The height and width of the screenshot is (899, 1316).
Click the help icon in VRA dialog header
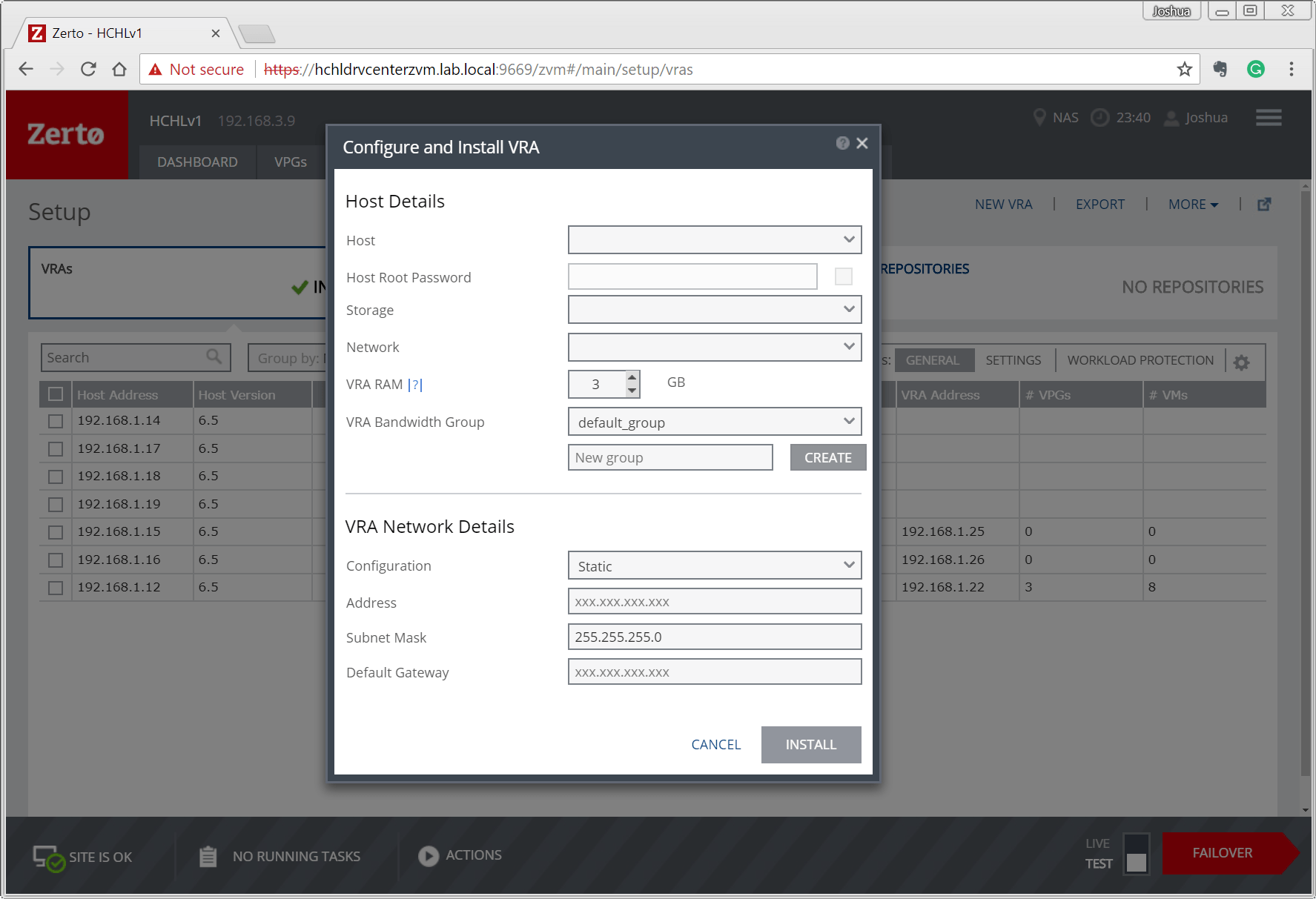842,143
